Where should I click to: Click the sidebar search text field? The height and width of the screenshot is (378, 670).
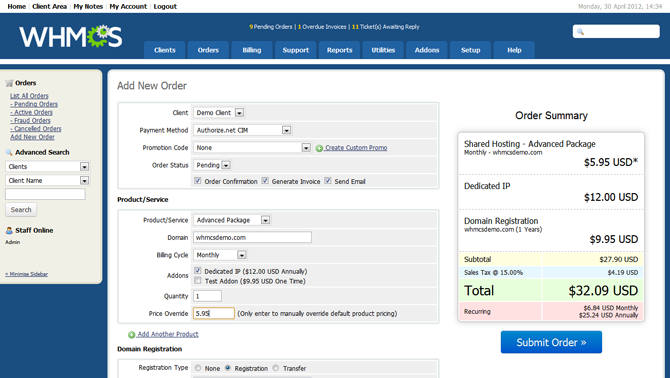[45, 194]
